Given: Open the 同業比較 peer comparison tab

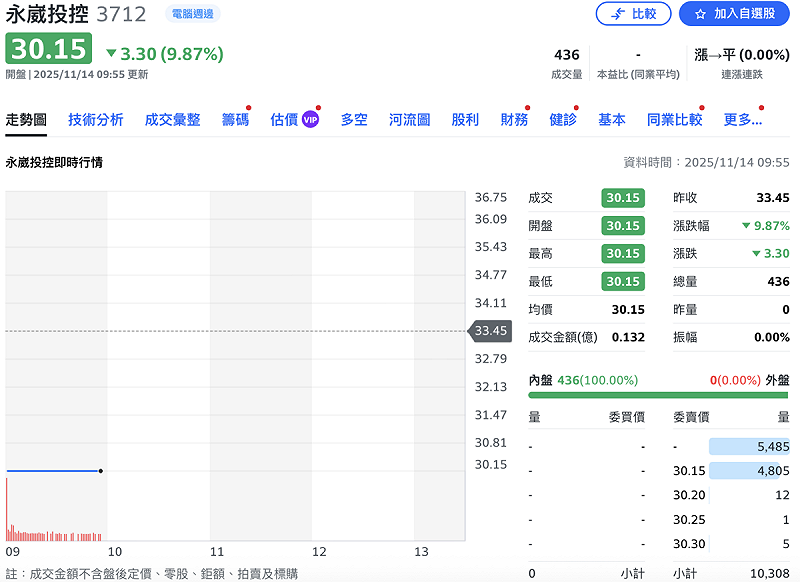Looking at the screenshot, I should (673, 118).
